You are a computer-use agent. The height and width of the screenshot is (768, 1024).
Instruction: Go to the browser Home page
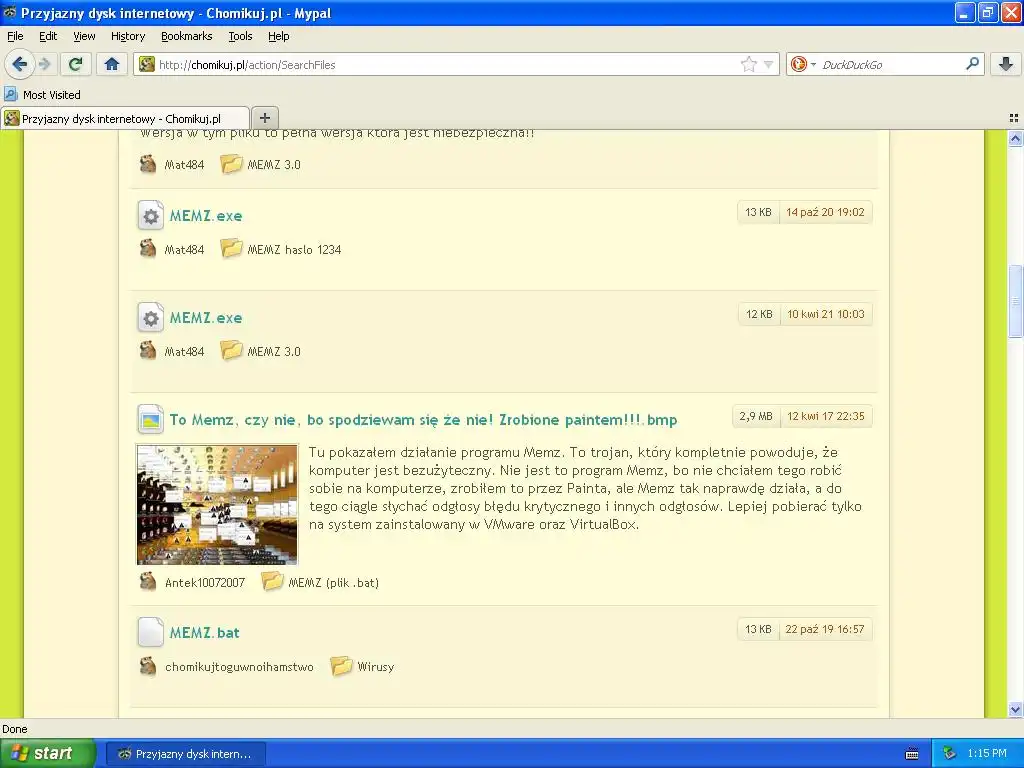pos(112,64)
